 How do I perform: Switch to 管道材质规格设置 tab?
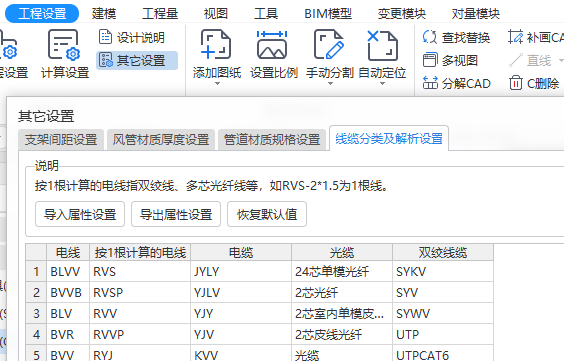pos(272,140)
